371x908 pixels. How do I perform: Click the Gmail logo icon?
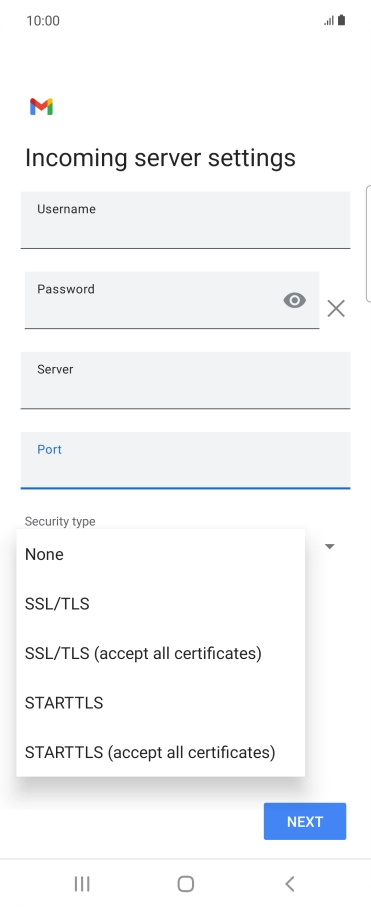[x=42, y=107]
